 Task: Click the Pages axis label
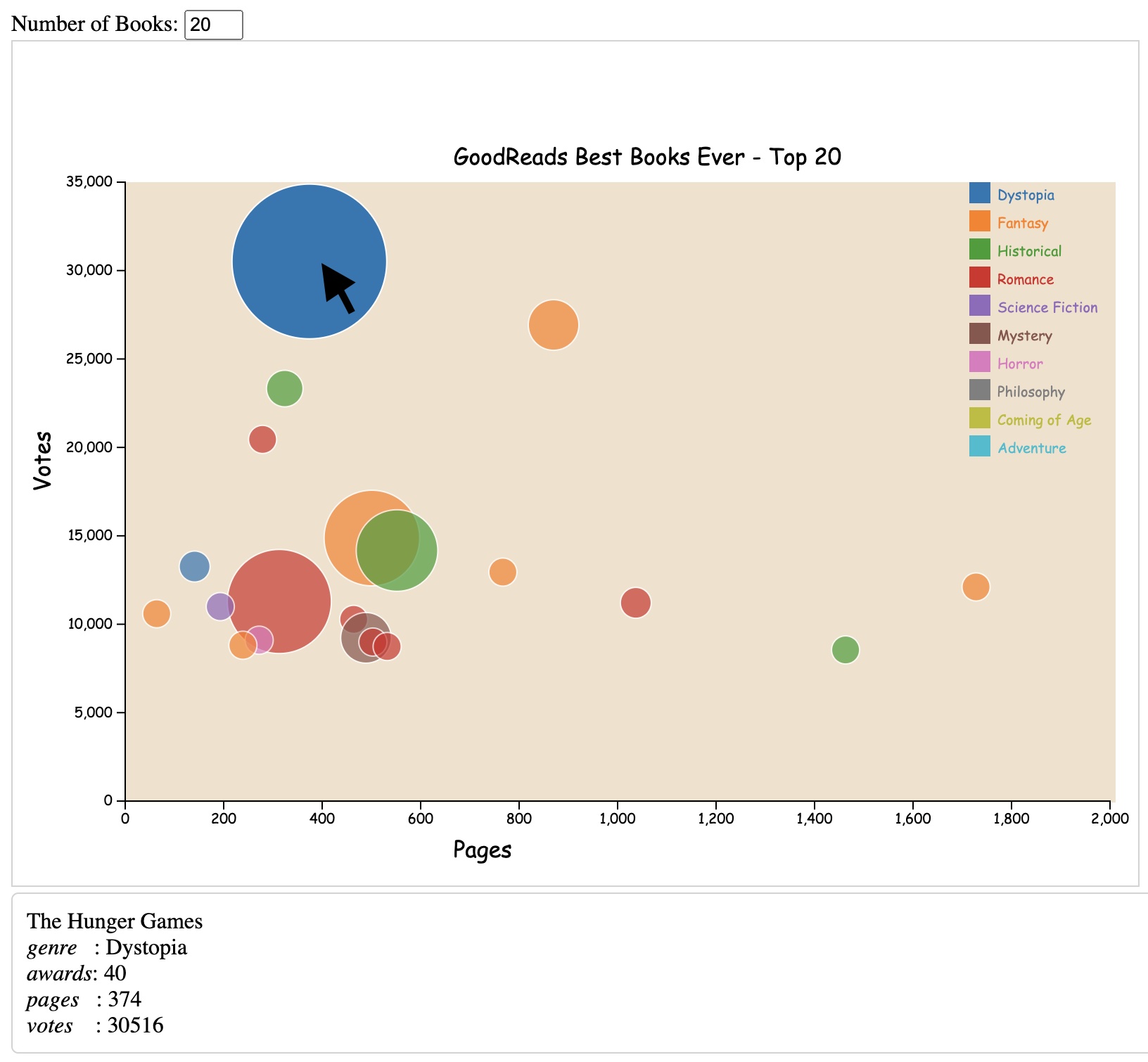tap(483, 850)
